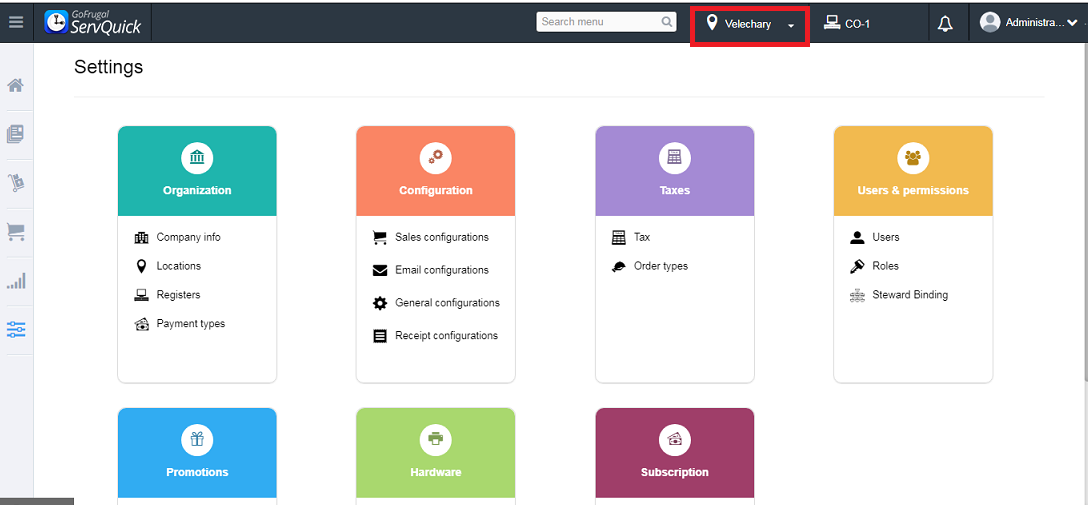The width and height of the screenshot is (1088, 505).
Task: Open Steward Binding settings
Action: click(x=909, y=295)
